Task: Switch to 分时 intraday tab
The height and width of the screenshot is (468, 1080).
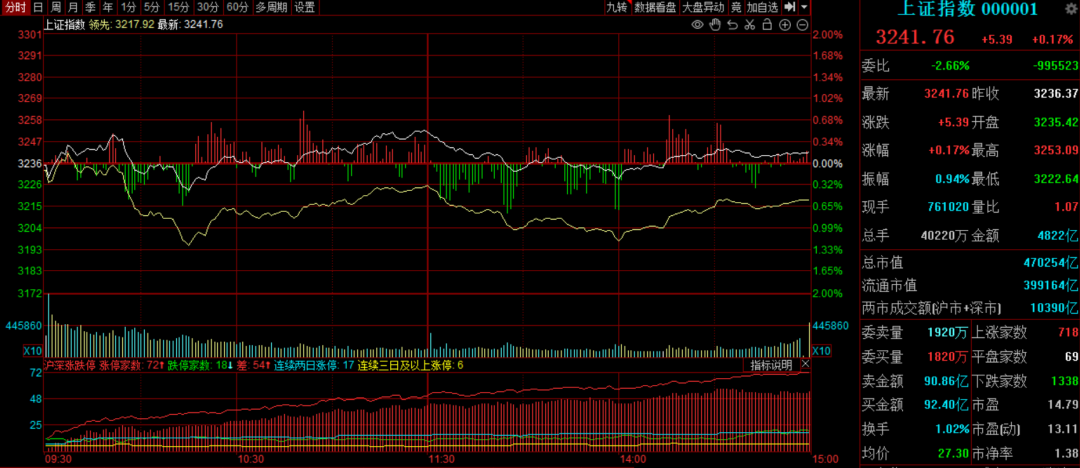Action: point(14,8)
